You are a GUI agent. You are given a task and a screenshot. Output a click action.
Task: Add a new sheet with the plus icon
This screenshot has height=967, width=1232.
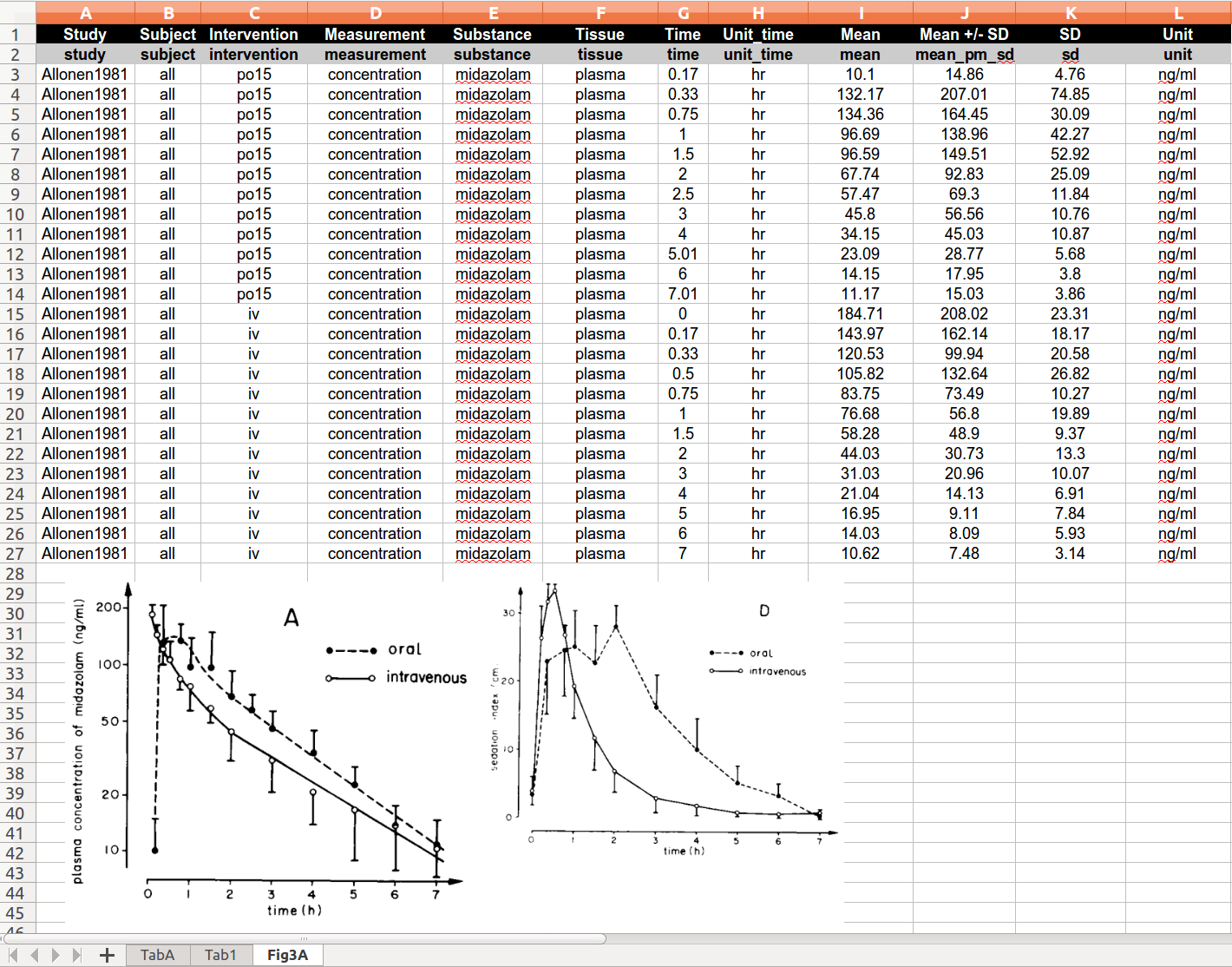coord(107,955)
